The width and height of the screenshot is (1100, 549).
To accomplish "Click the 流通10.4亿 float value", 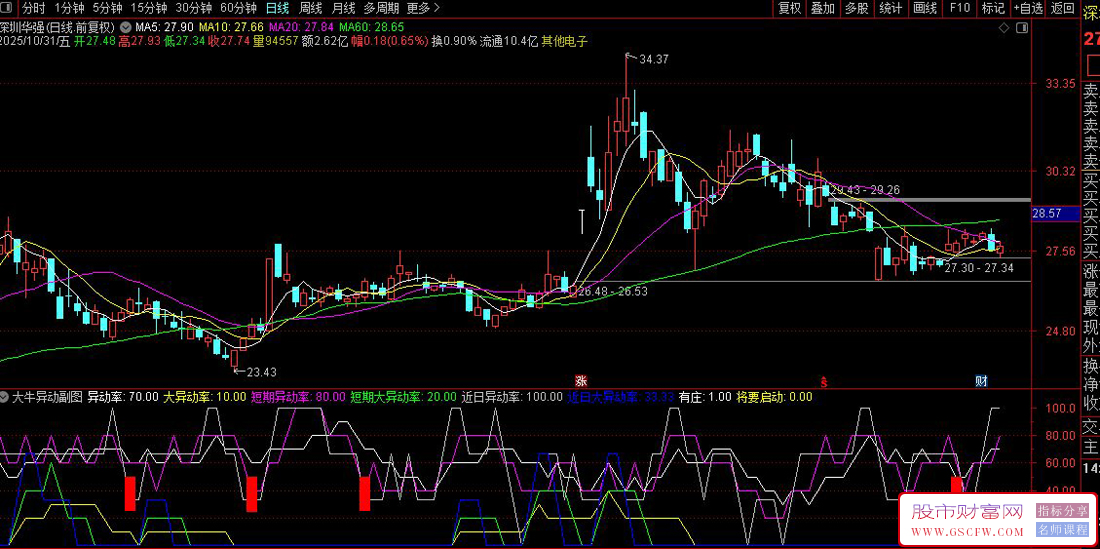I will tap(509, 41).
